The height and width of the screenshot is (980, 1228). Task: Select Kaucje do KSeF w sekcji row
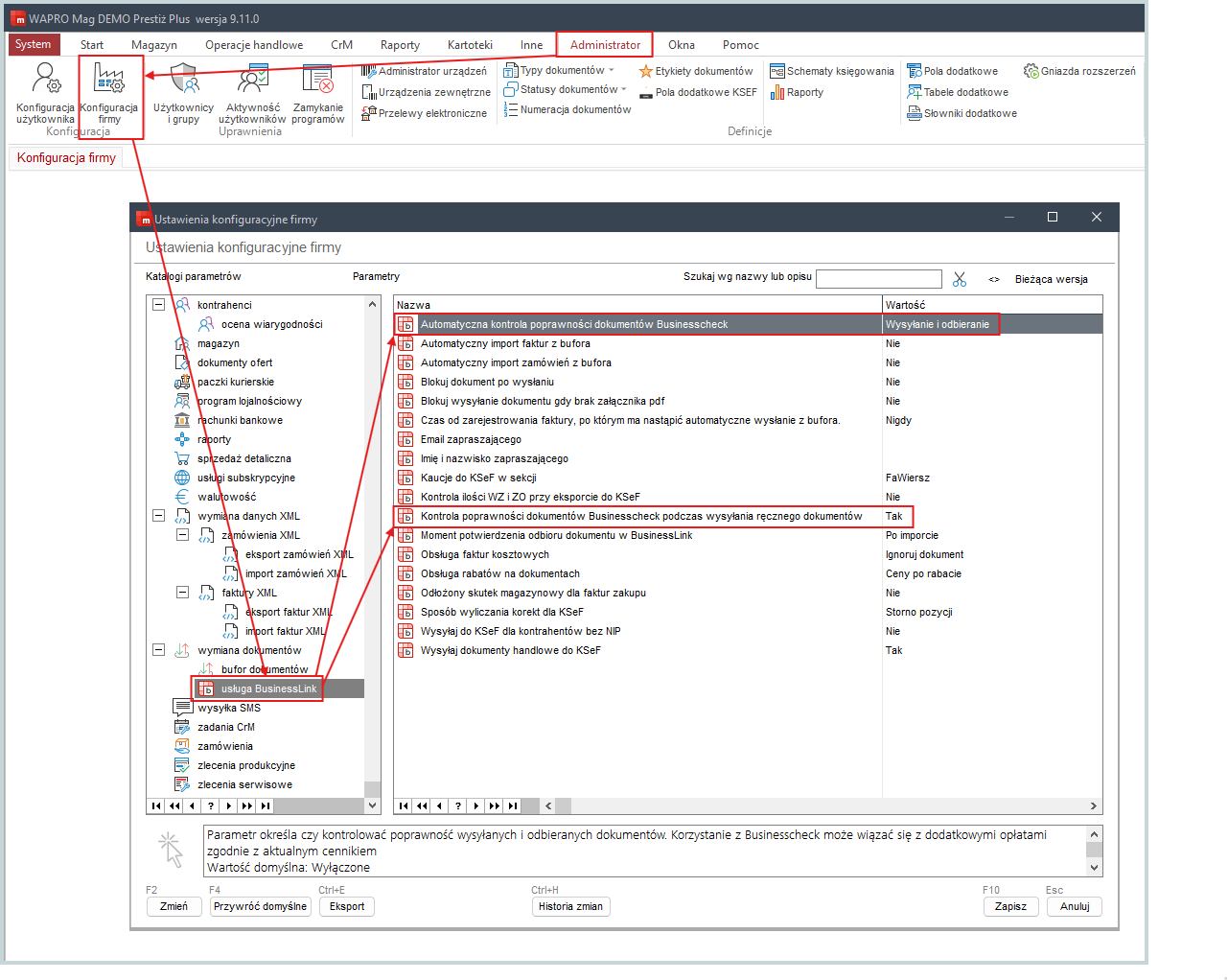click(748, 478)
